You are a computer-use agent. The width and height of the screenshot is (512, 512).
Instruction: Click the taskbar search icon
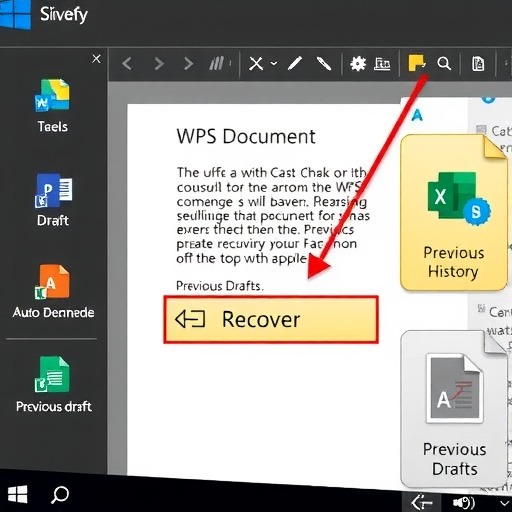pos(60,495)
